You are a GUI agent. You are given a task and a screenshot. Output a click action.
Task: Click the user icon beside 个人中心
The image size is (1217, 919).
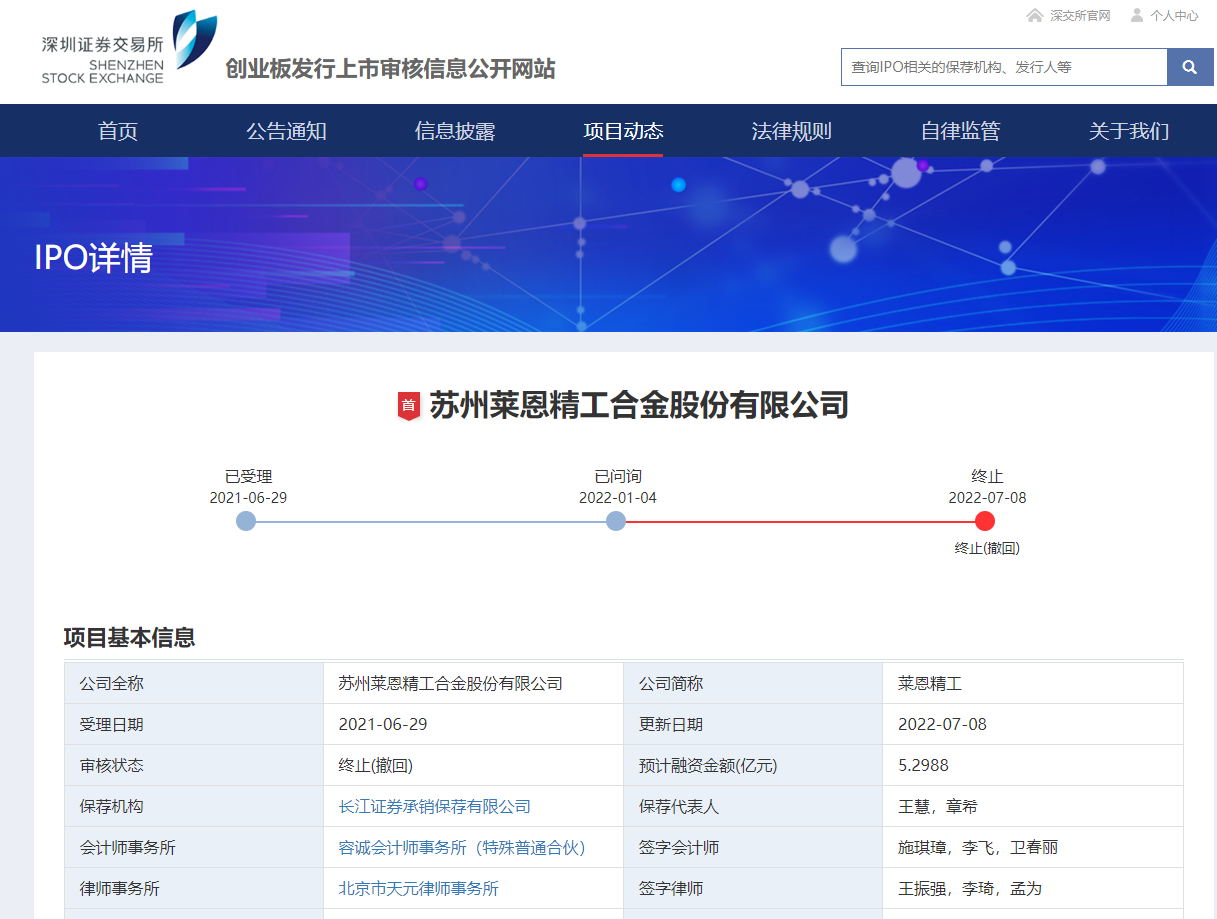coord(1137,15)
